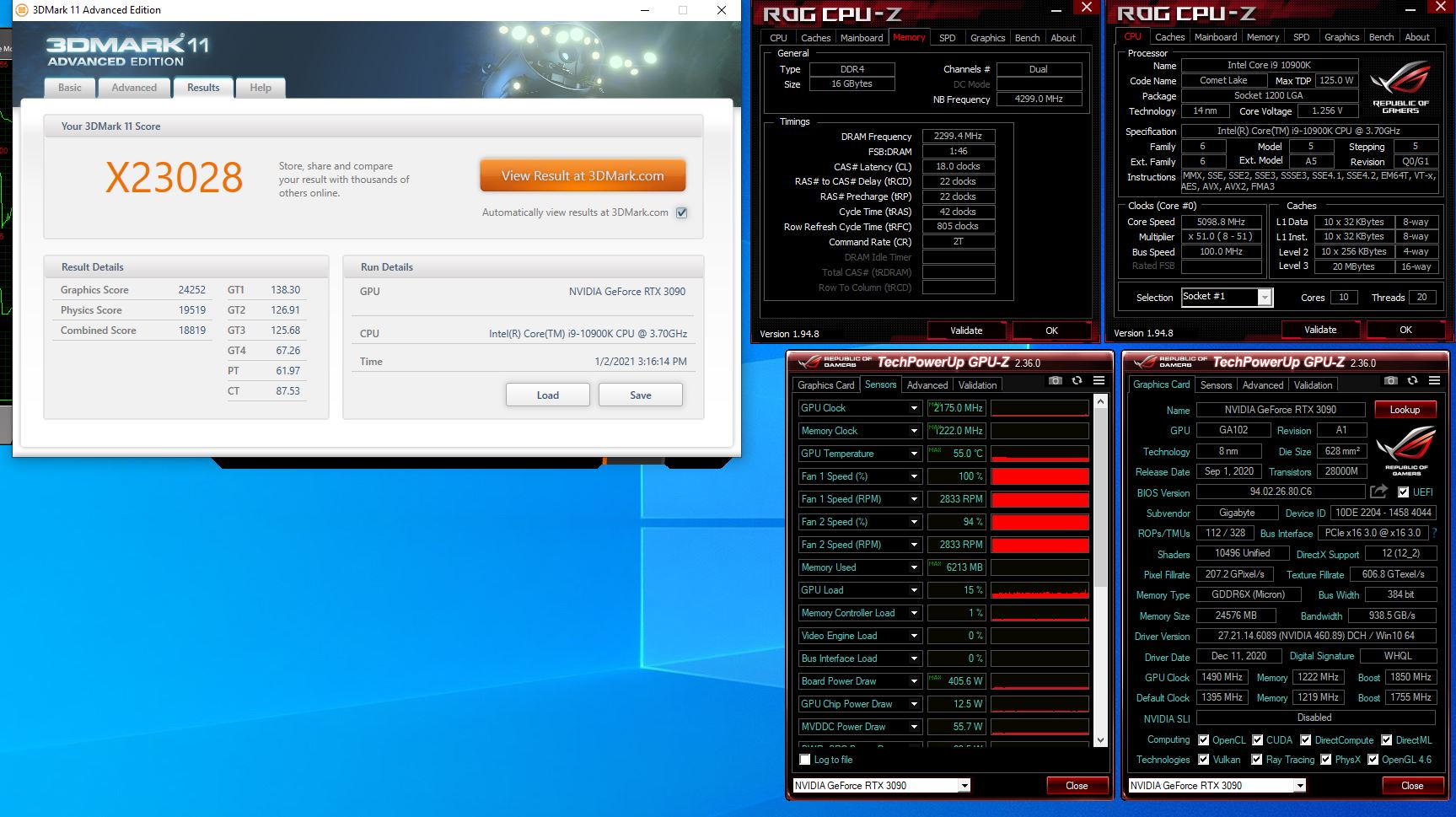Screen dimensions: 1456x817
Task: Open the Sensors tab in GPU-Z Graphics Card window
Action: click(1216, 385)
